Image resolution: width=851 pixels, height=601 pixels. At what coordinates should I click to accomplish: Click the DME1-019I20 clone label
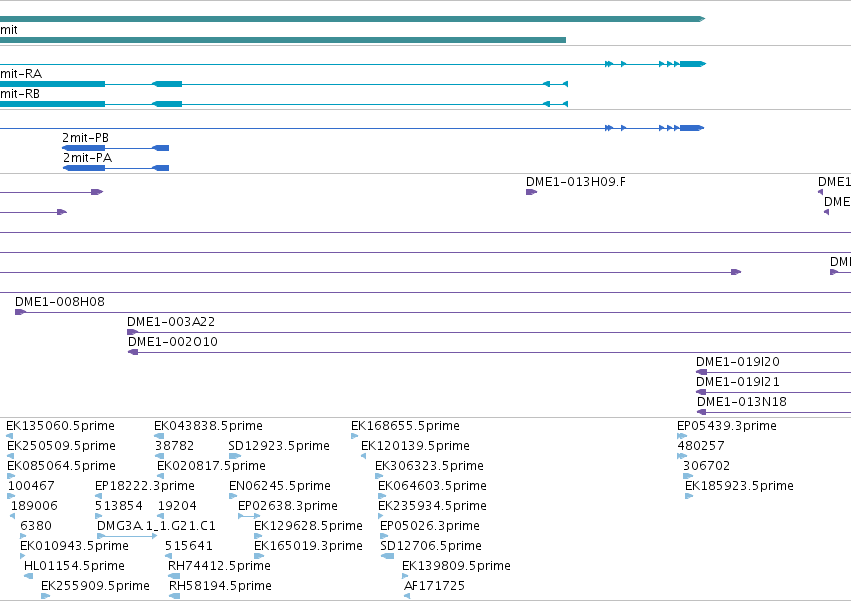(x=738, y=362)
